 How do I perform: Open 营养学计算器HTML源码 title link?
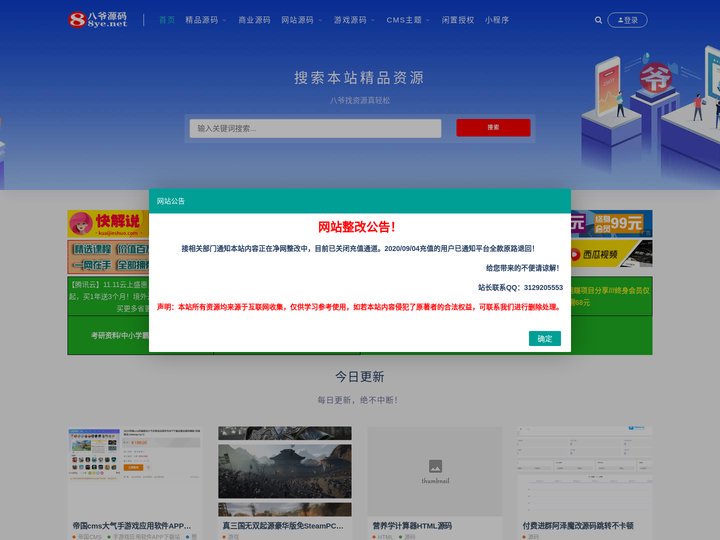[x=412, y=526]
